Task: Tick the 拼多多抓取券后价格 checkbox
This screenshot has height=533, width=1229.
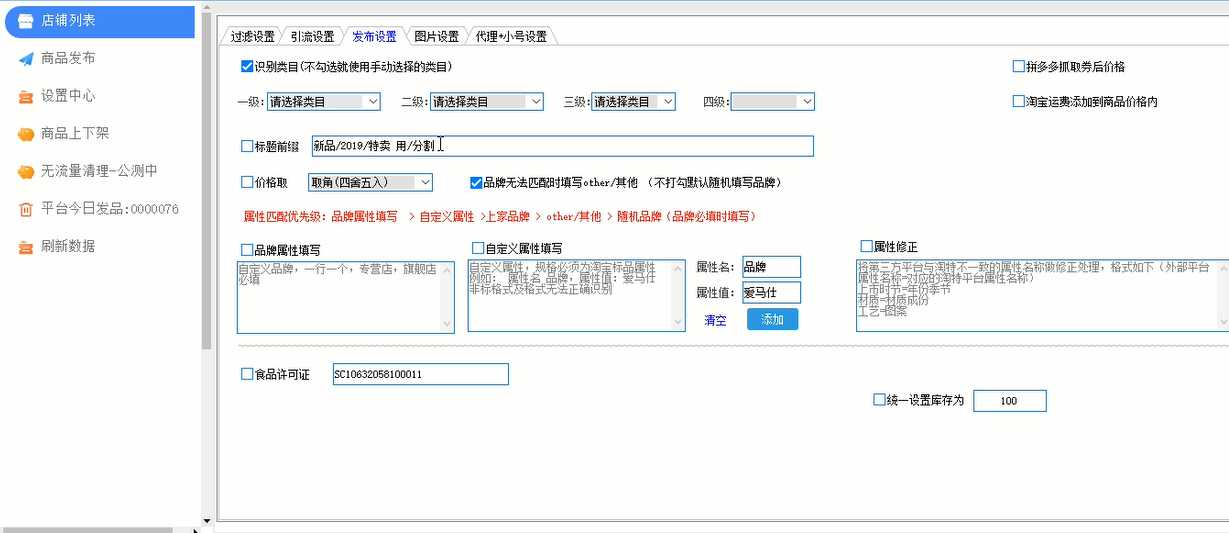Action: [1018, 67]
